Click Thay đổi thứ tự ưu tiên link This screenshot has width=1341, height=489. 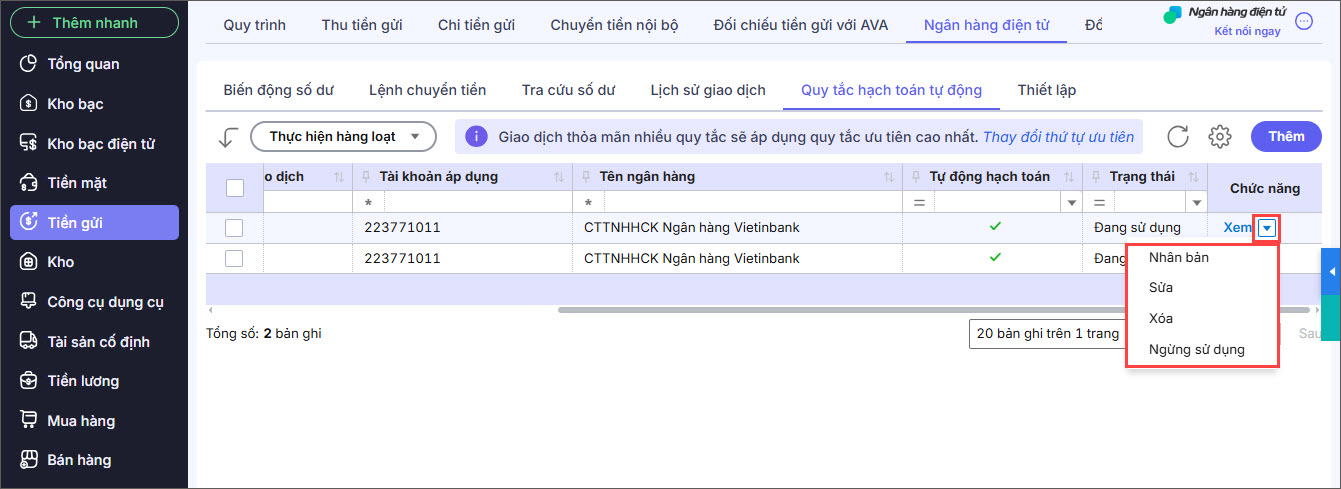[1058, 136]
